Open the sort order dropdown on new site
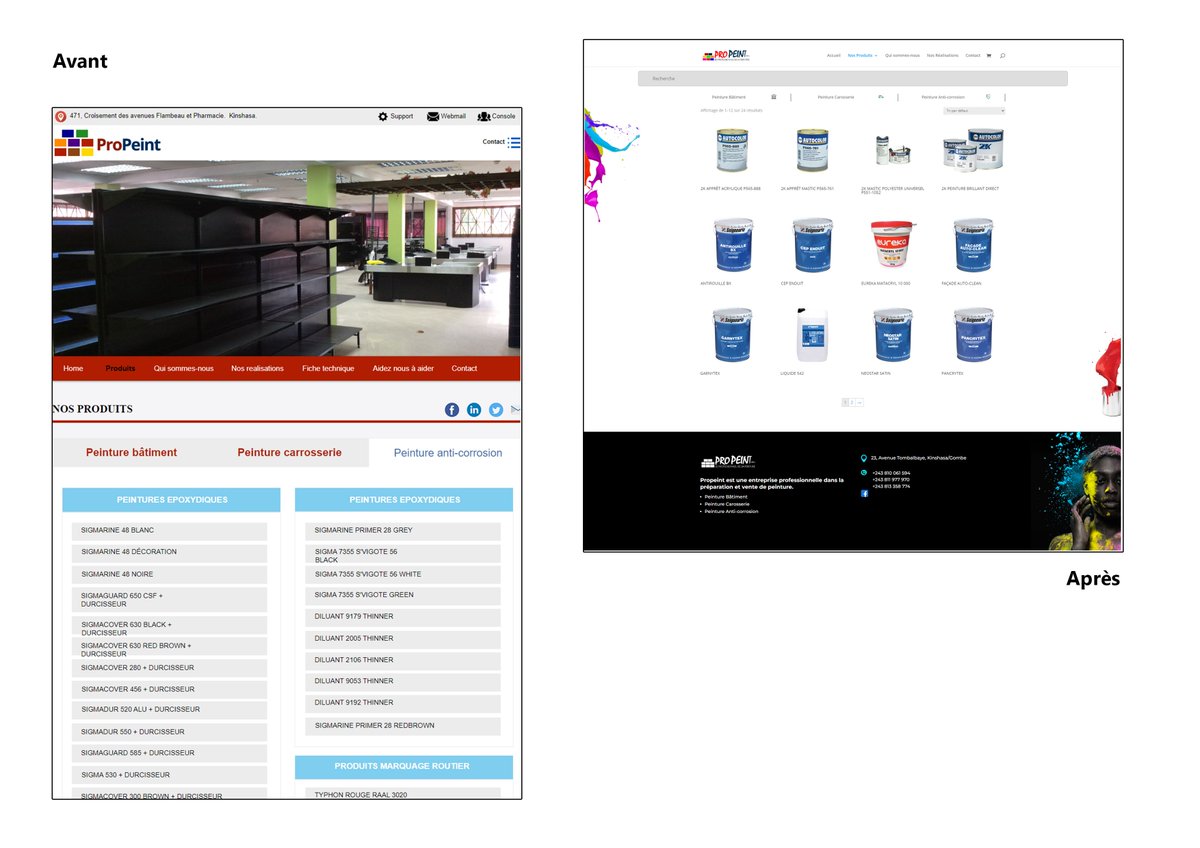 pos(974,111)
